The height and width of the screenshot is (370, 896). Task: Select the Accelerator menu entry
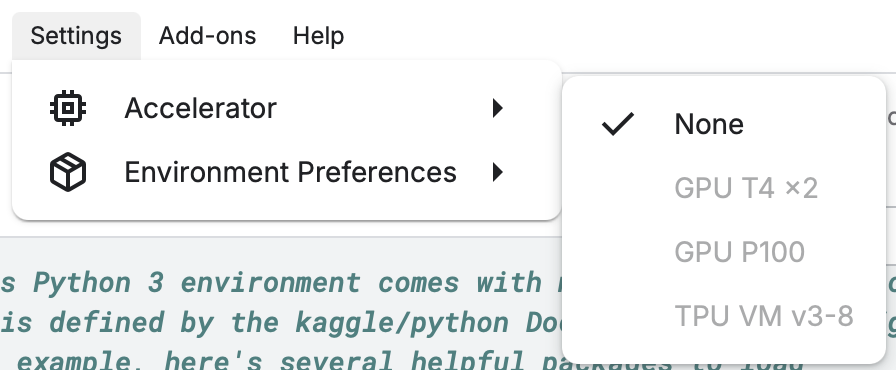(286, 108)
